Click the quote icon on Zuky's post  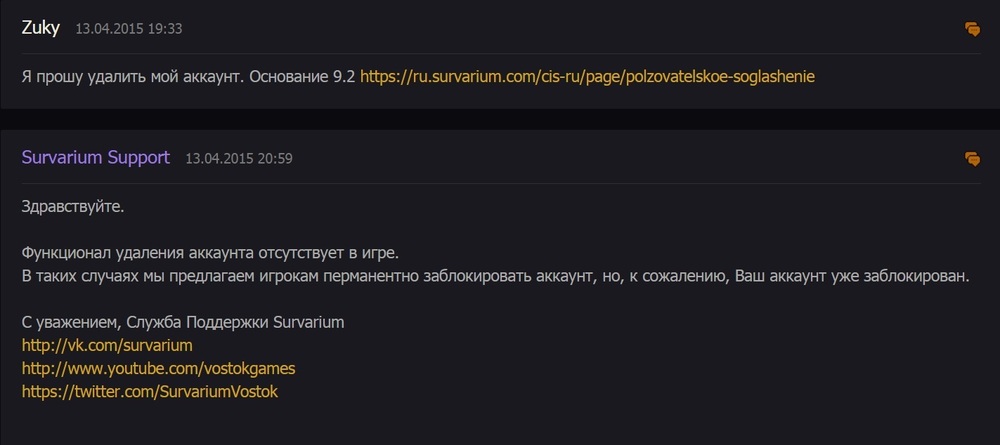[972, 30]
